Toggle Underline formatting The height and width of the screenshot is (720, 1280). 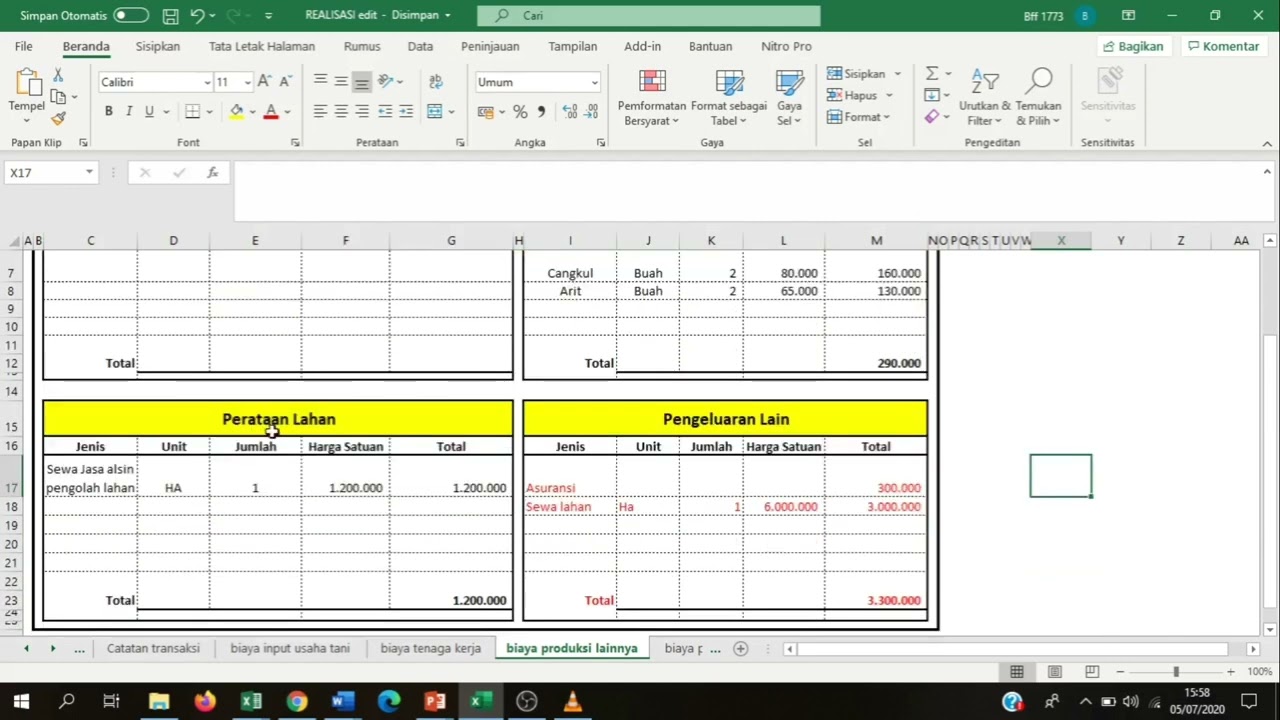149,112
